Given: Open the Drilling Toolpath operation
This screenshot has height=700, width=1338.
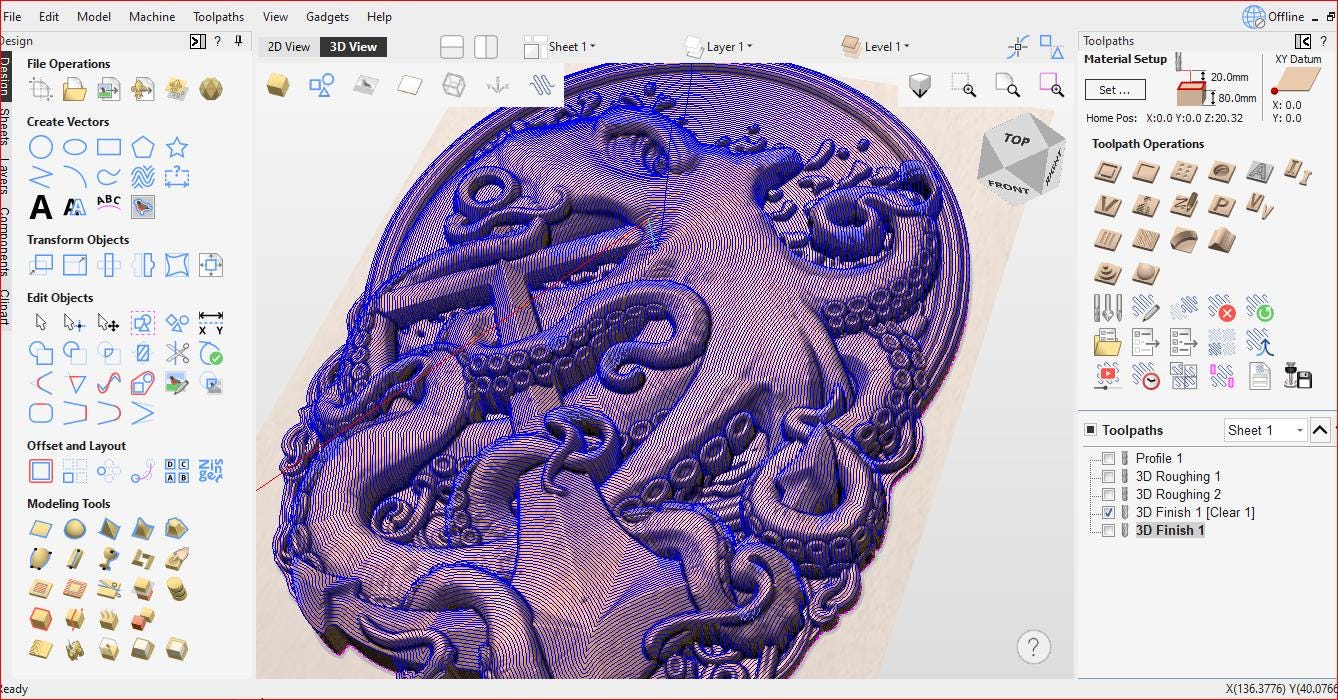Looking at the screenshot, I should pyautogui.click(x=1183, y=172).
